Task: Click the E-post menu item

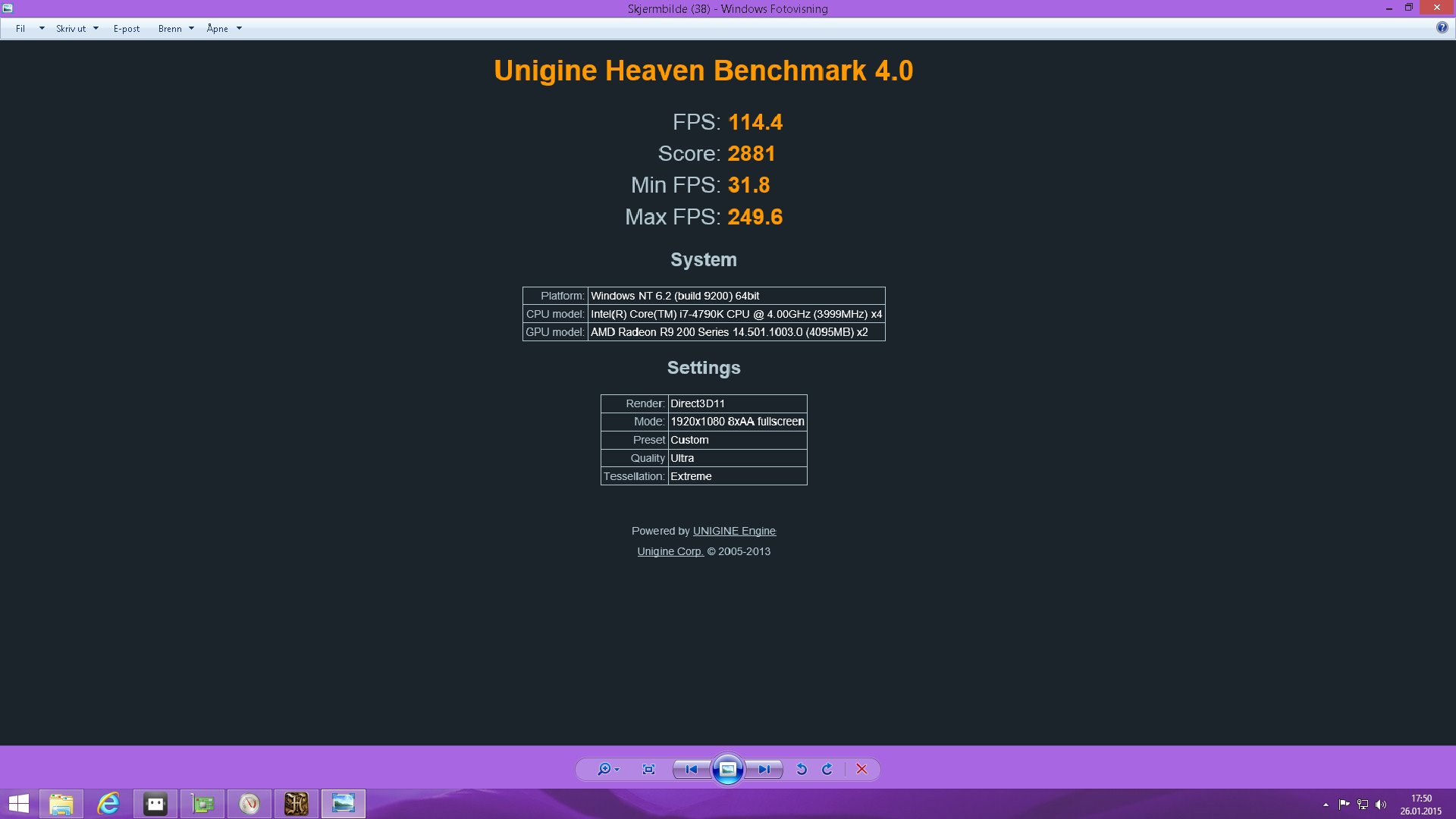Action: coord(127,29)
